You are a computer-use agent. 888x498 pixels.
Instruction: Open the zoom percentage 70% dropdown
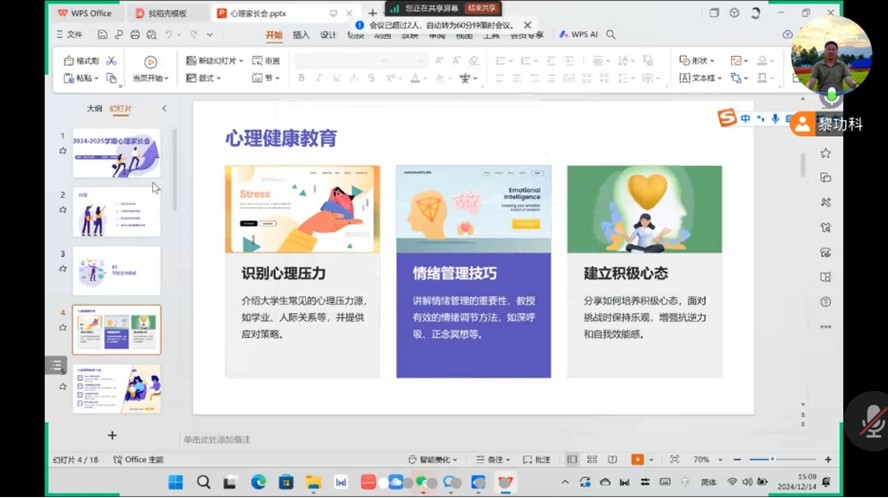pyautogui.click(x=719, y=460)
